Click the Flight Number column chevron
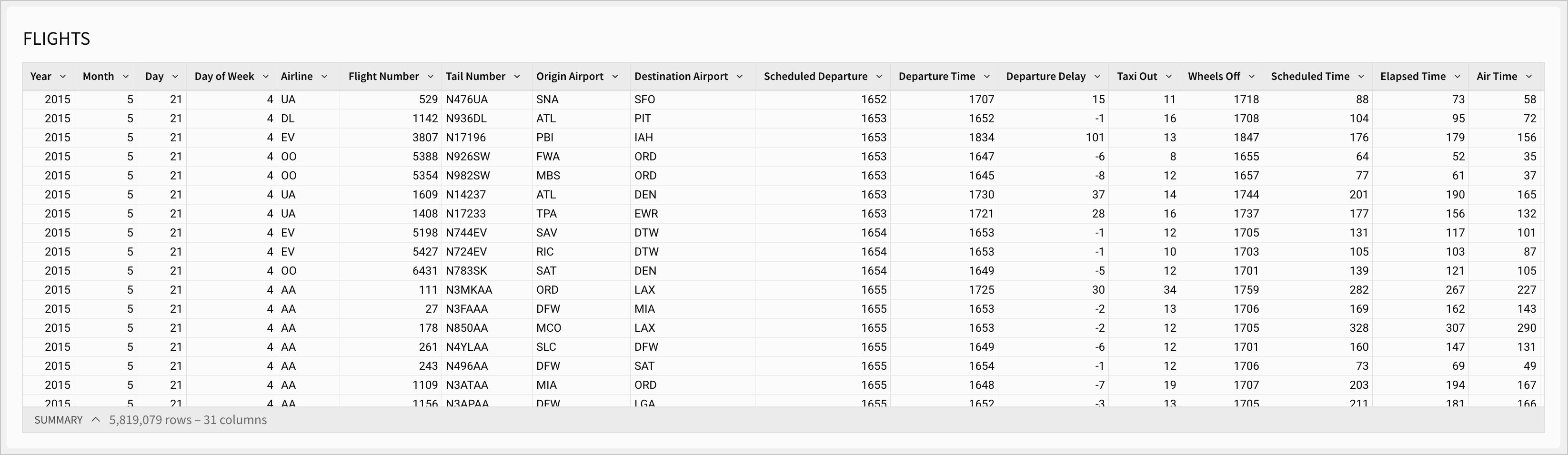 tap(431, 77)
